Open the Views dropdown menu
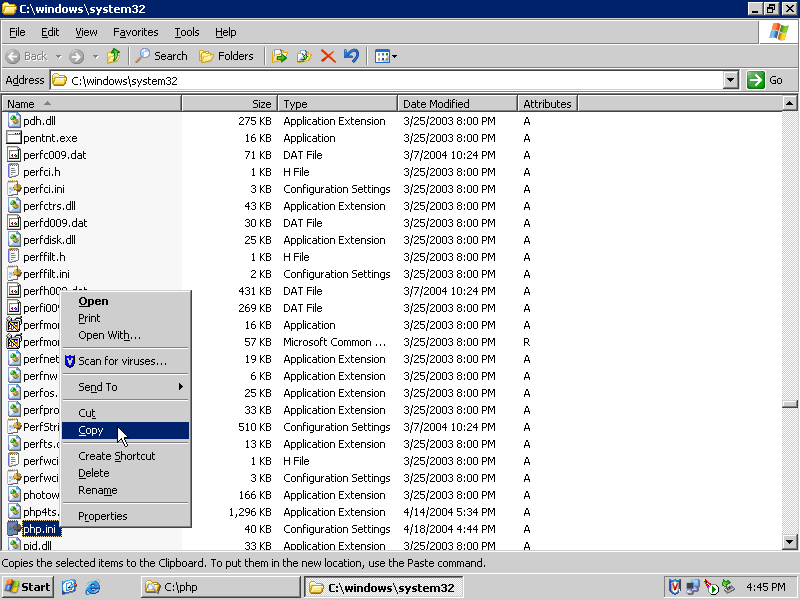The image size is (800, 600). tap(386, 56)
